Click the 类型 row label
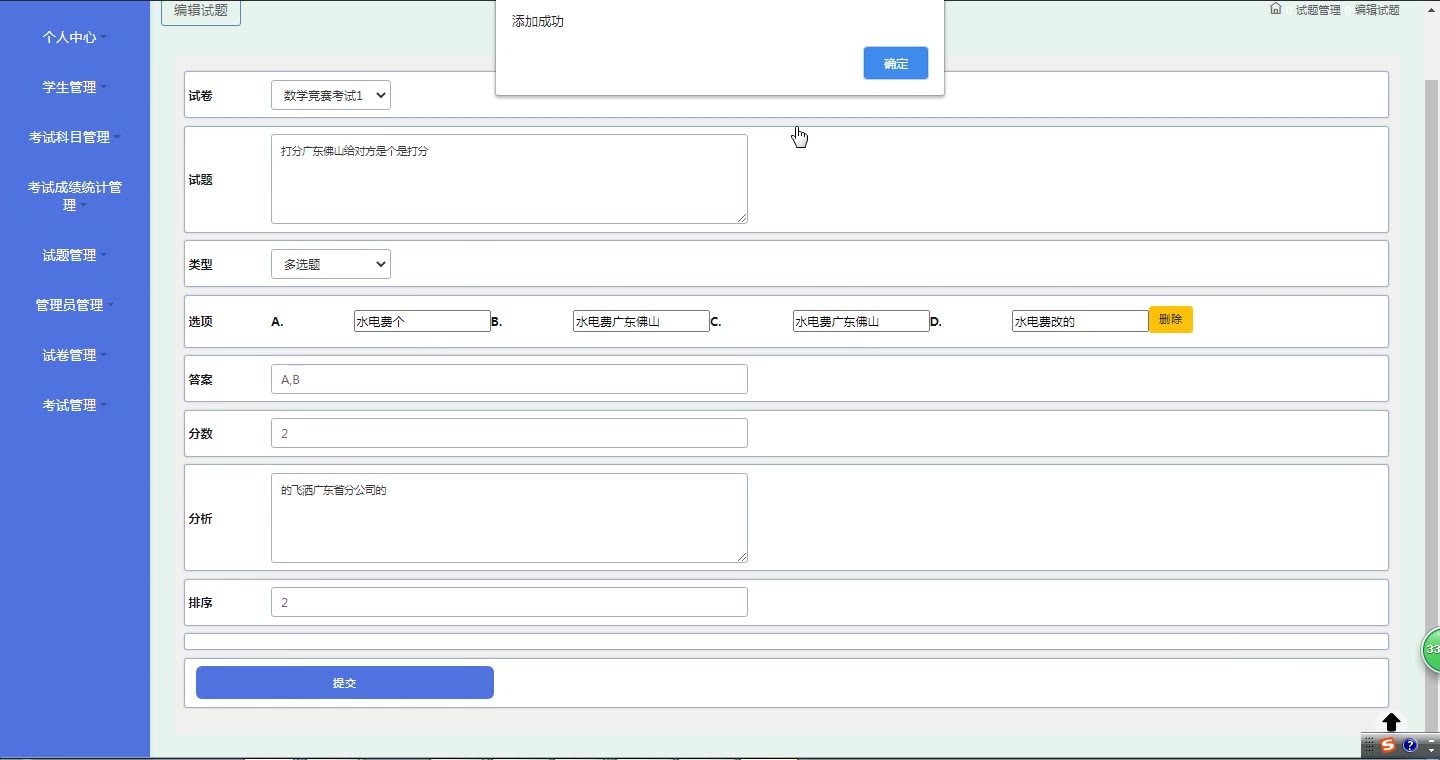 pos(200,264)
